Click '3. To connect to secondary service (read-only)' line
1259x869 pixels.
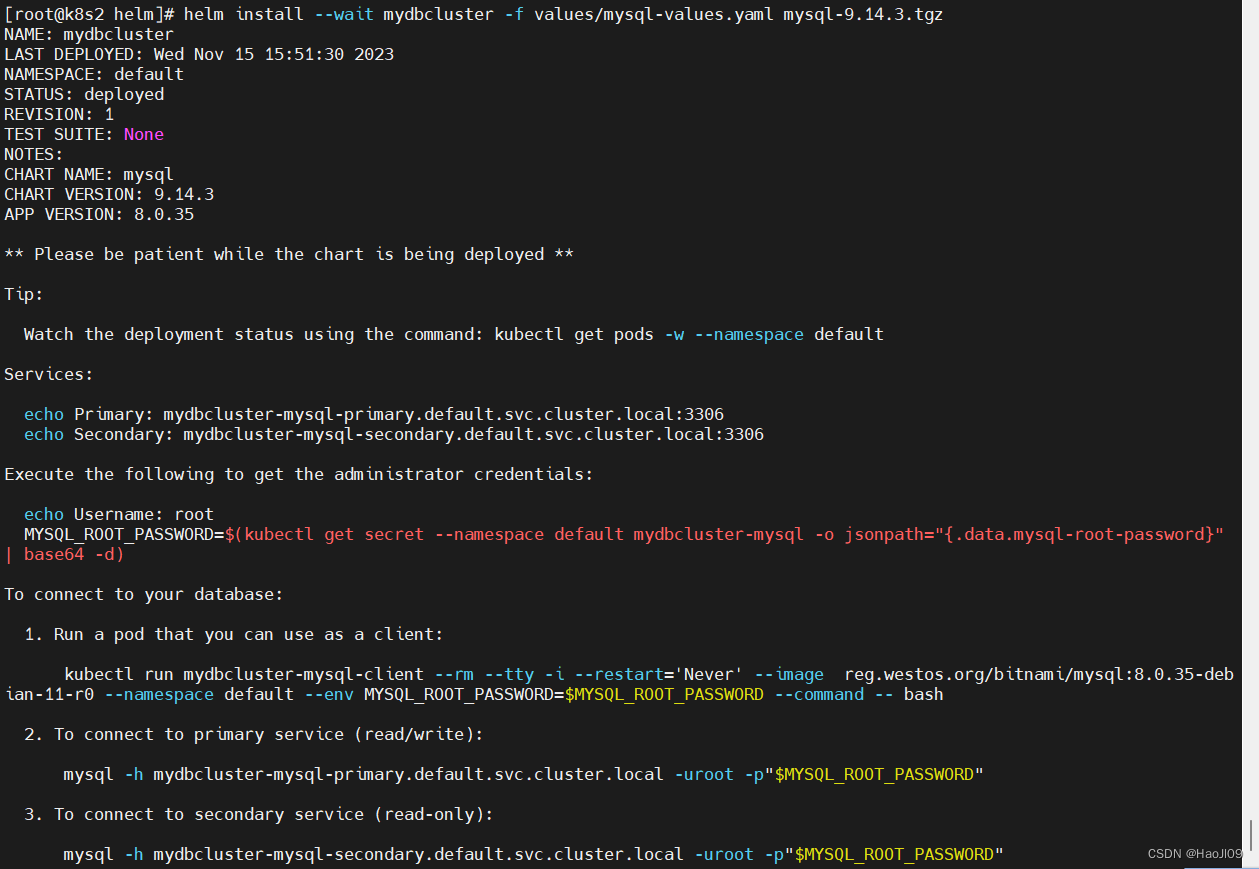259,814
